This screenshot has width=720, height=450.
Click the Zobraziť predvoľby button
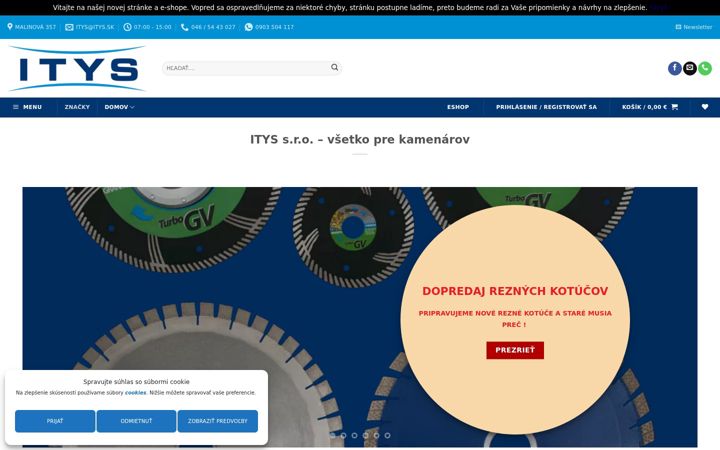(x=218, y=421)
